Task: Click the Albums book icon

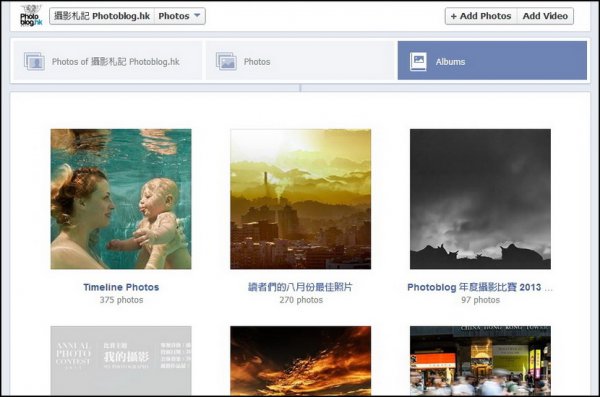Action: click(418, 61)
